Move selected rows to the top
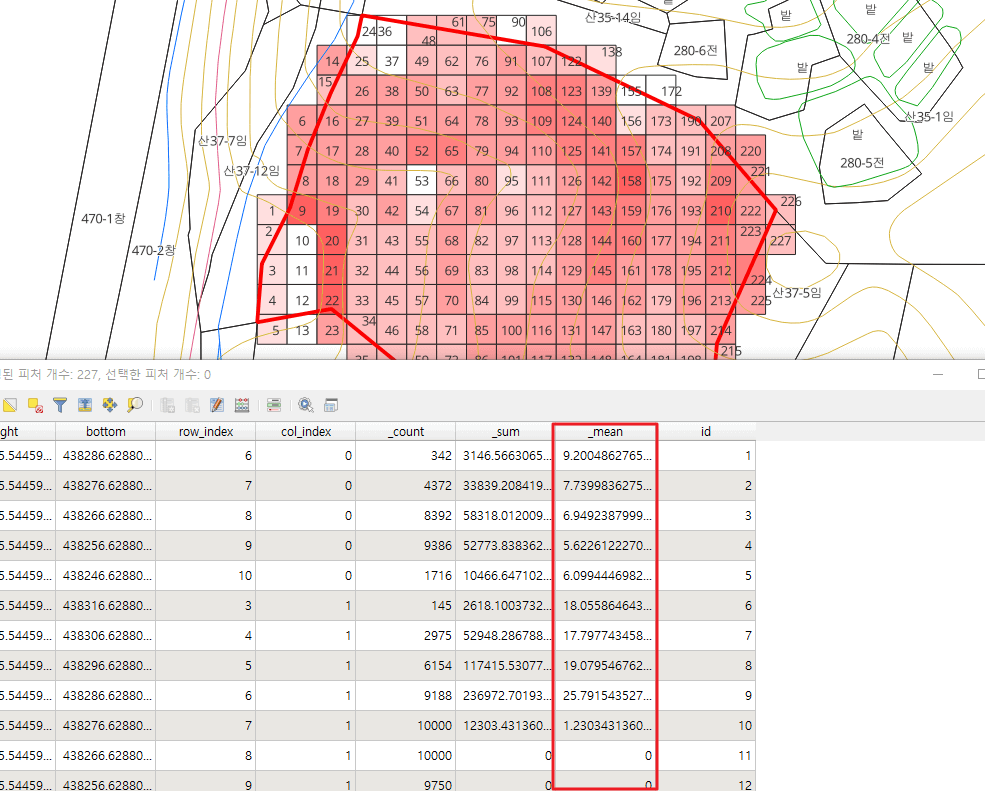 click(85, 404)
